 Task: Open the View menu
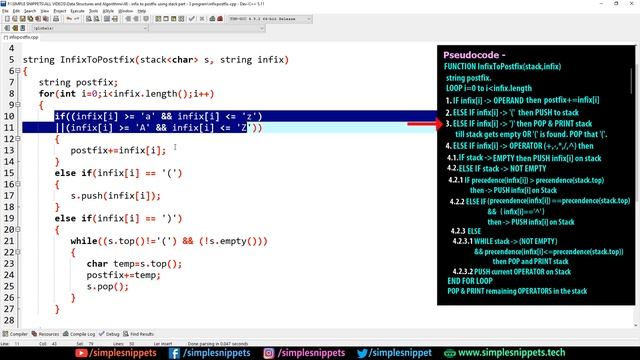tap(45, 11)
